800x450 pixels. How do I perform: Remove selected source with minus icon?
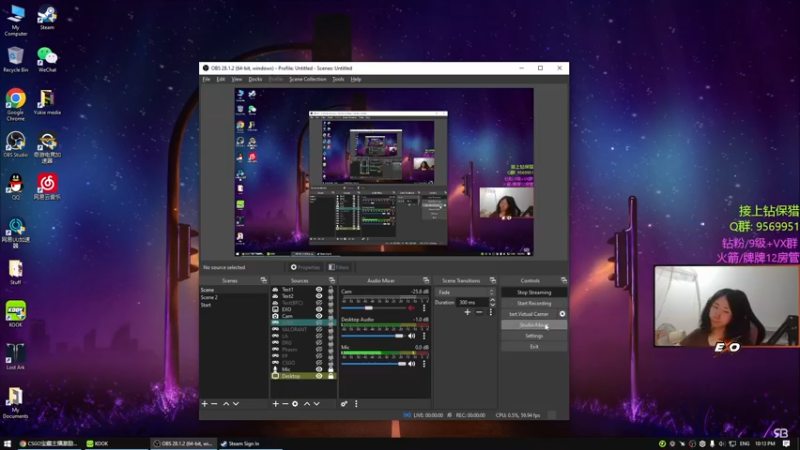[285, 404]
